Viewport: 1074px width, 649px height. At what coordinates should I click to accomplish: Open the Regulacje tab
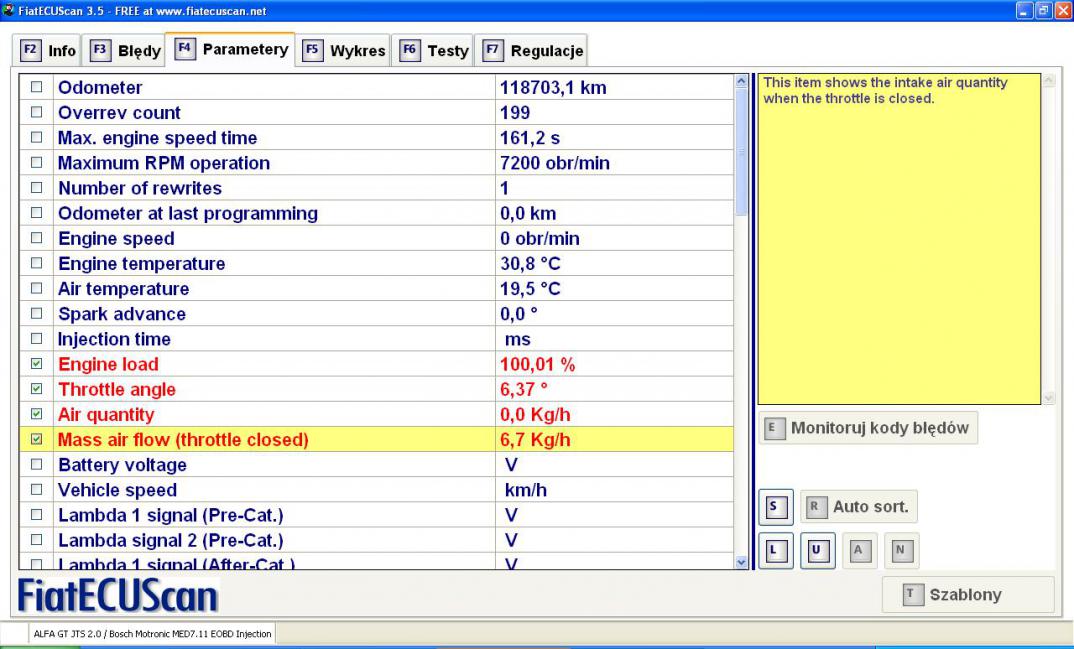(533, 50)
